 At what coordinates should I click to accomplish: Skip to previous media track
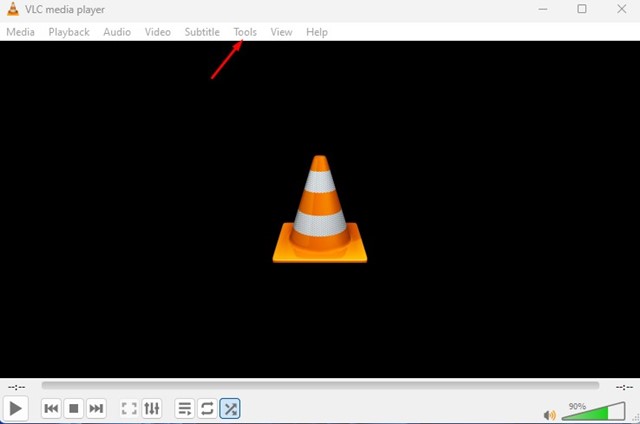(x=51, y=408)
